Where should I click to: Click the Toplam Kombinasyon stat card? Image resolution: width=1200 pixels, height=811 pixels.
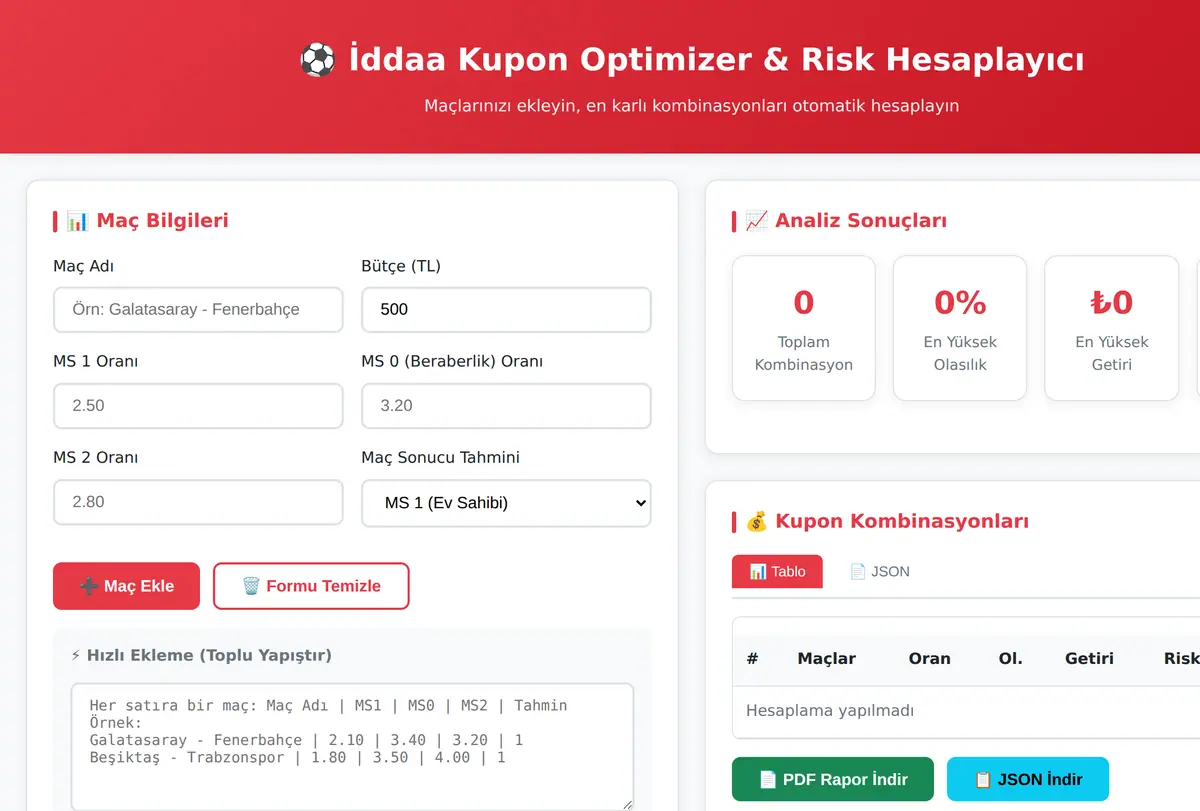pyautogui.click(x=804, y=328)
